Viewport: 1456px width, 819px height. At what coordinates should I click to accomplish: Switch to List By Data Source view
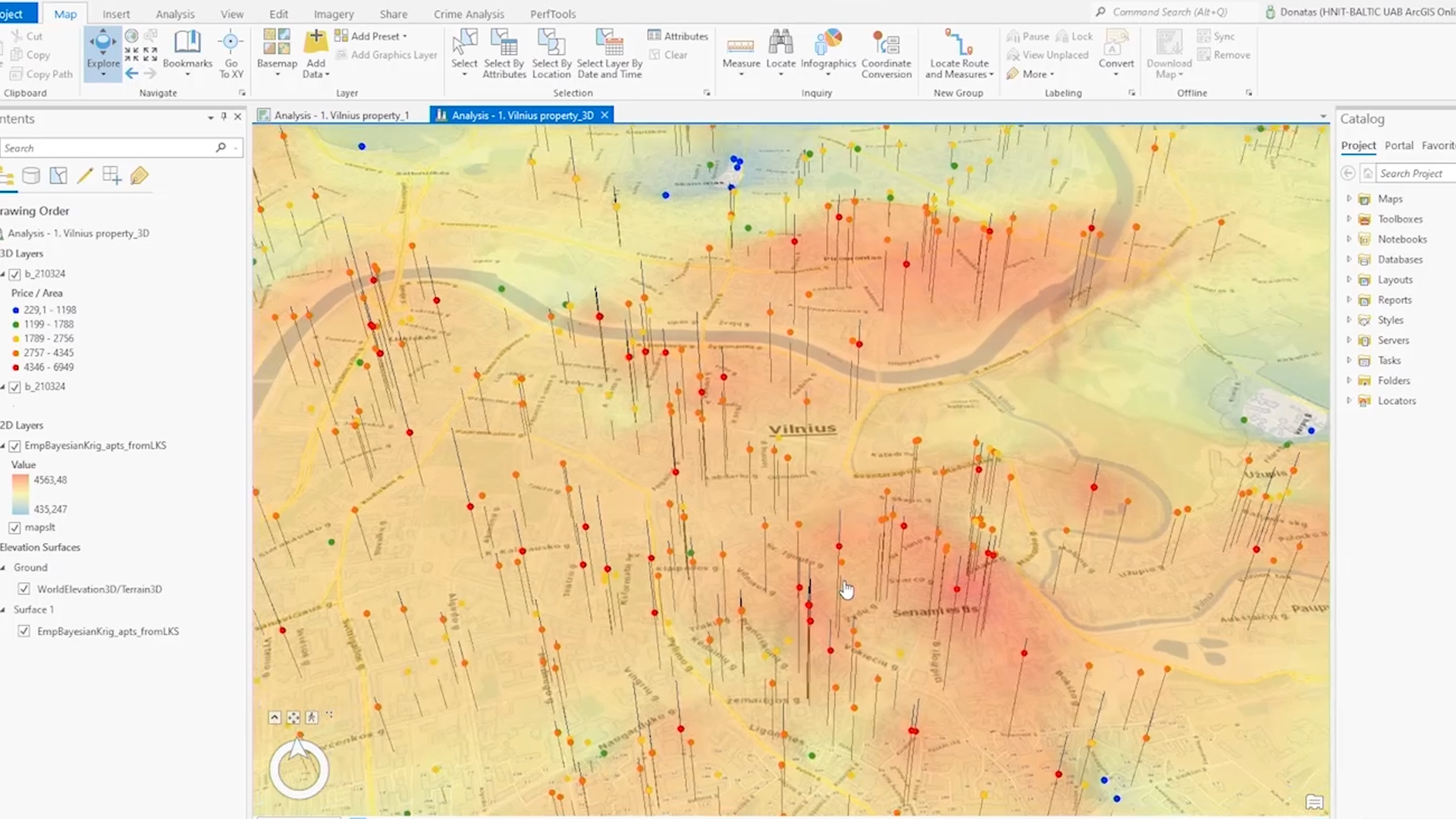click(31, 176)
